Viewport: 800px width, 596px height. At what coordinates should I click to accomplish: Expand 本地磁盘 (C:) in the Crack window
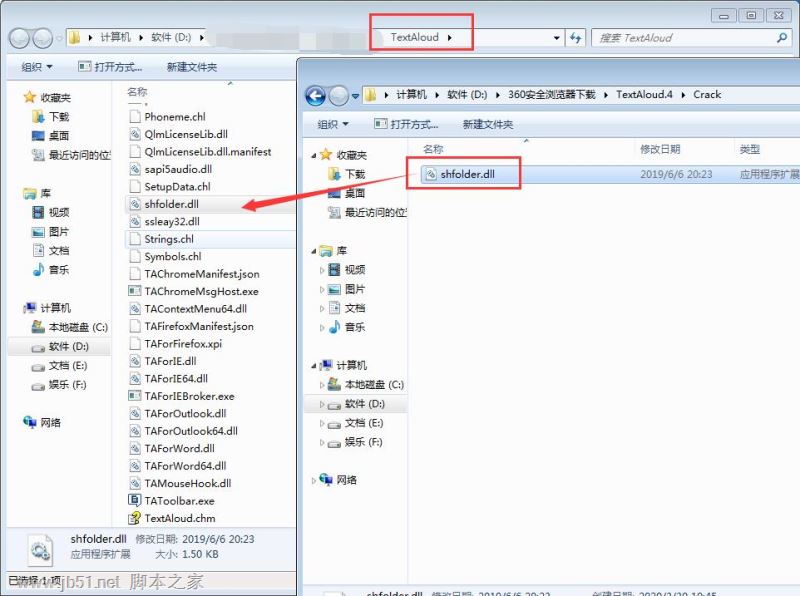(321, 385)
